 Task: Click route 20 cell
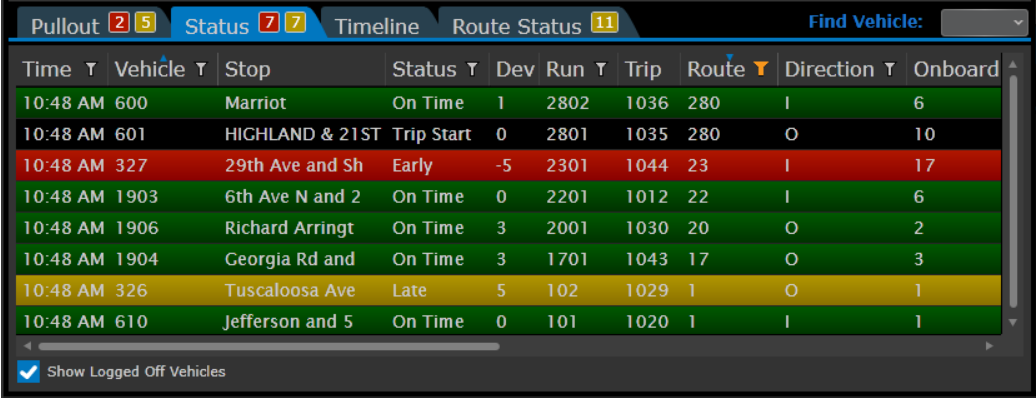click(698, 228)
